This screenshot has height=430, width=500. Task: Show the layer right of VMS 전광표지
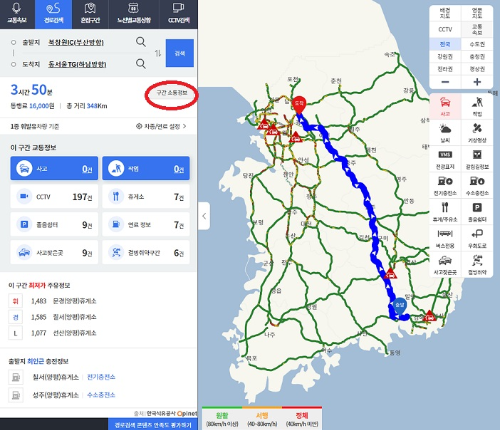[x=477, y=159]
